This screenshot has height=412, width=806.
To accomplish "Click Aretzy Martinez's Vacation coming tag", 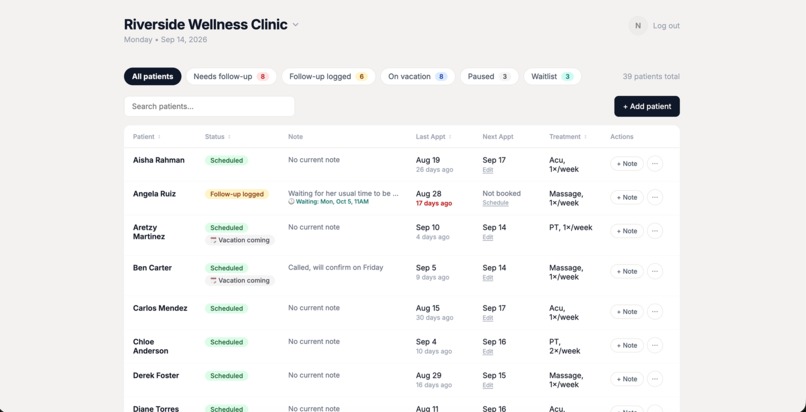I will 240,240.
